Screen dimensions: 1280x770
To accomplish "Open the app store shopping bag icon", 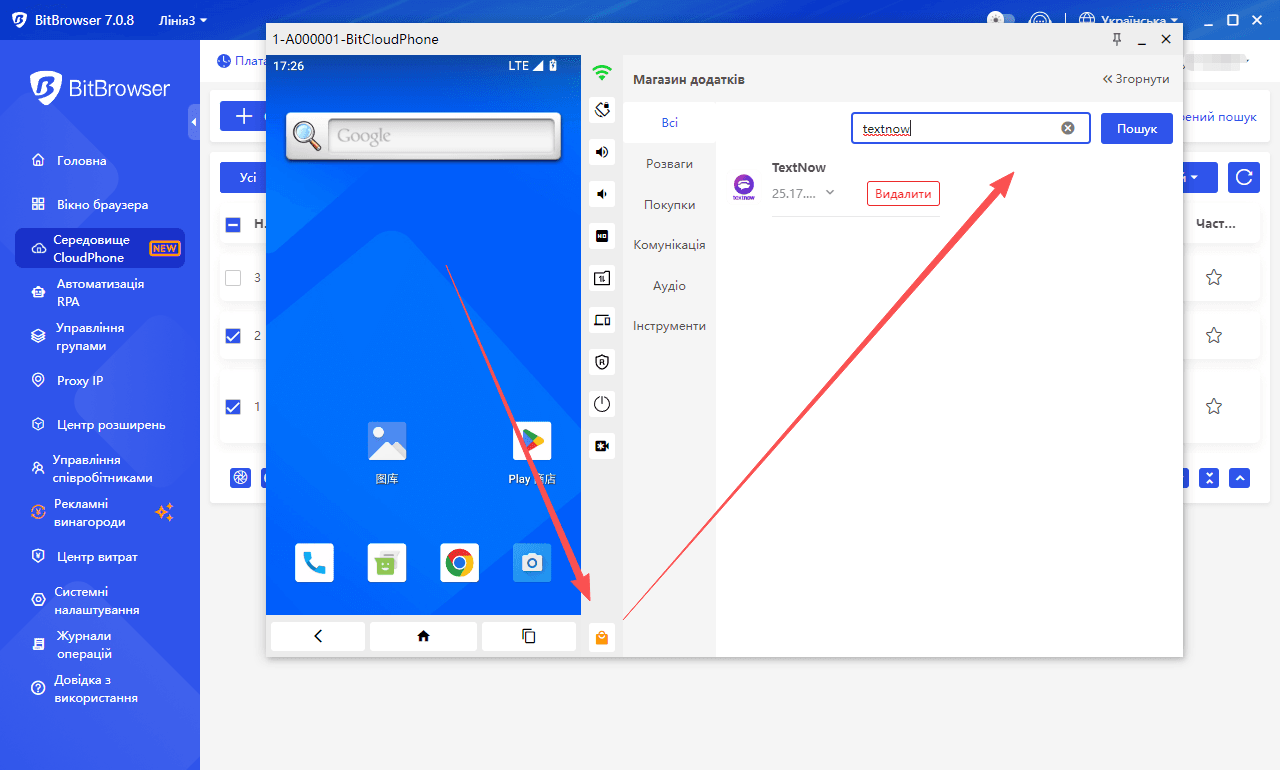I will pos(601,637).
